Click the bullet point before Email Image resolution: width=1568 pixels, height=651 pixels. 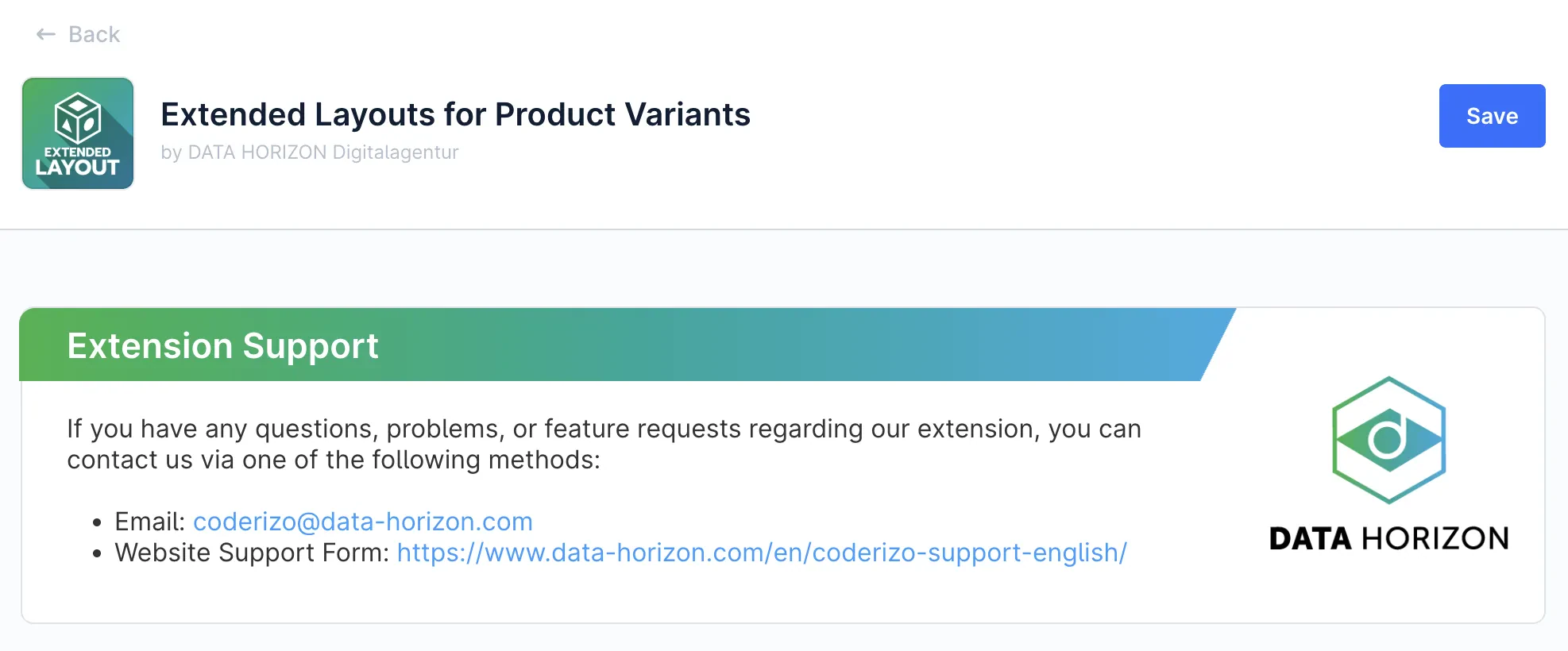97,522
